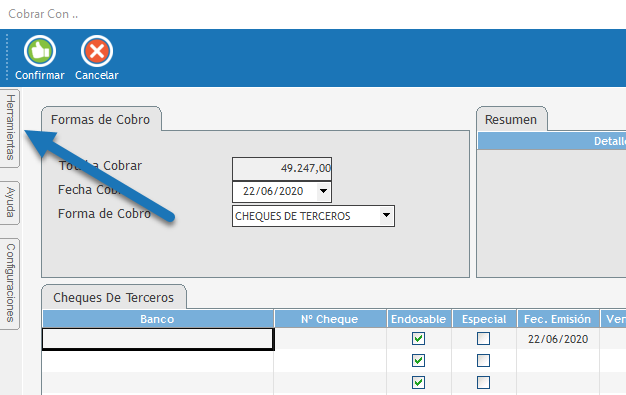Click the Especial column header

[x=484, y=319]
